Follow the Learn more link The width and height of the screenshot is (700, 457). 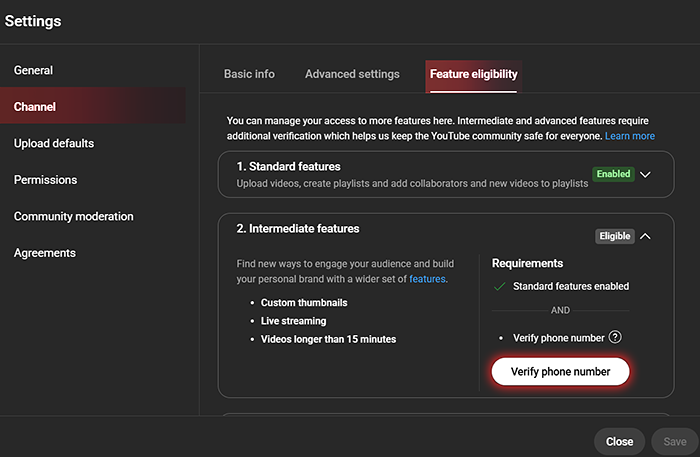[630, 136]
